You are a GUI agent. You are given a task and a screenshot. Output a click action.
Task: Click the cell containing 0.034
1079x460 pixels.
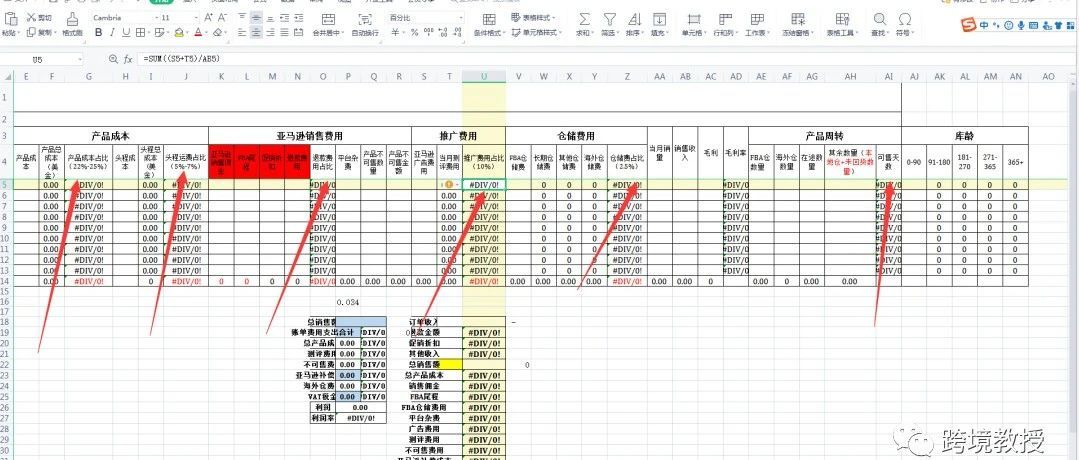coord(348,302)
